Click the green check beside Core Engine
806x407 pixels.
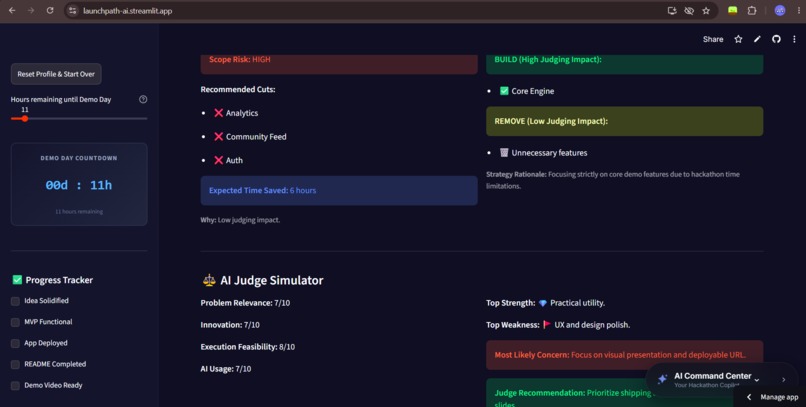point(504,90)
